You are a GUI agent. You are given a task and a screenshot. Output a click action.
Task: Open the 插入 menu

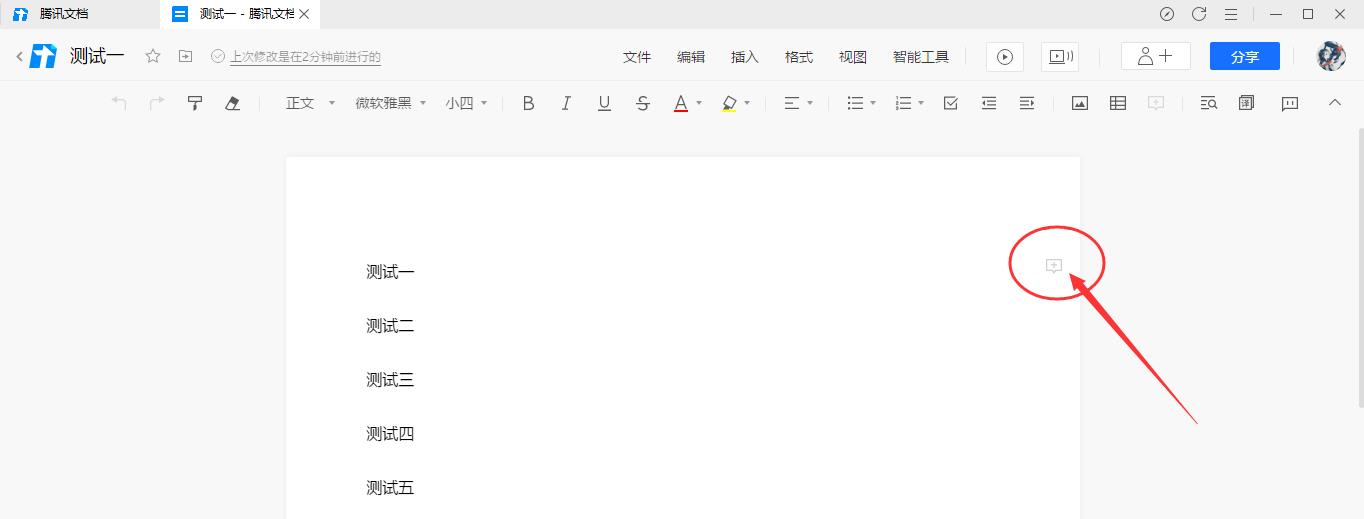[x=745, y=57]
